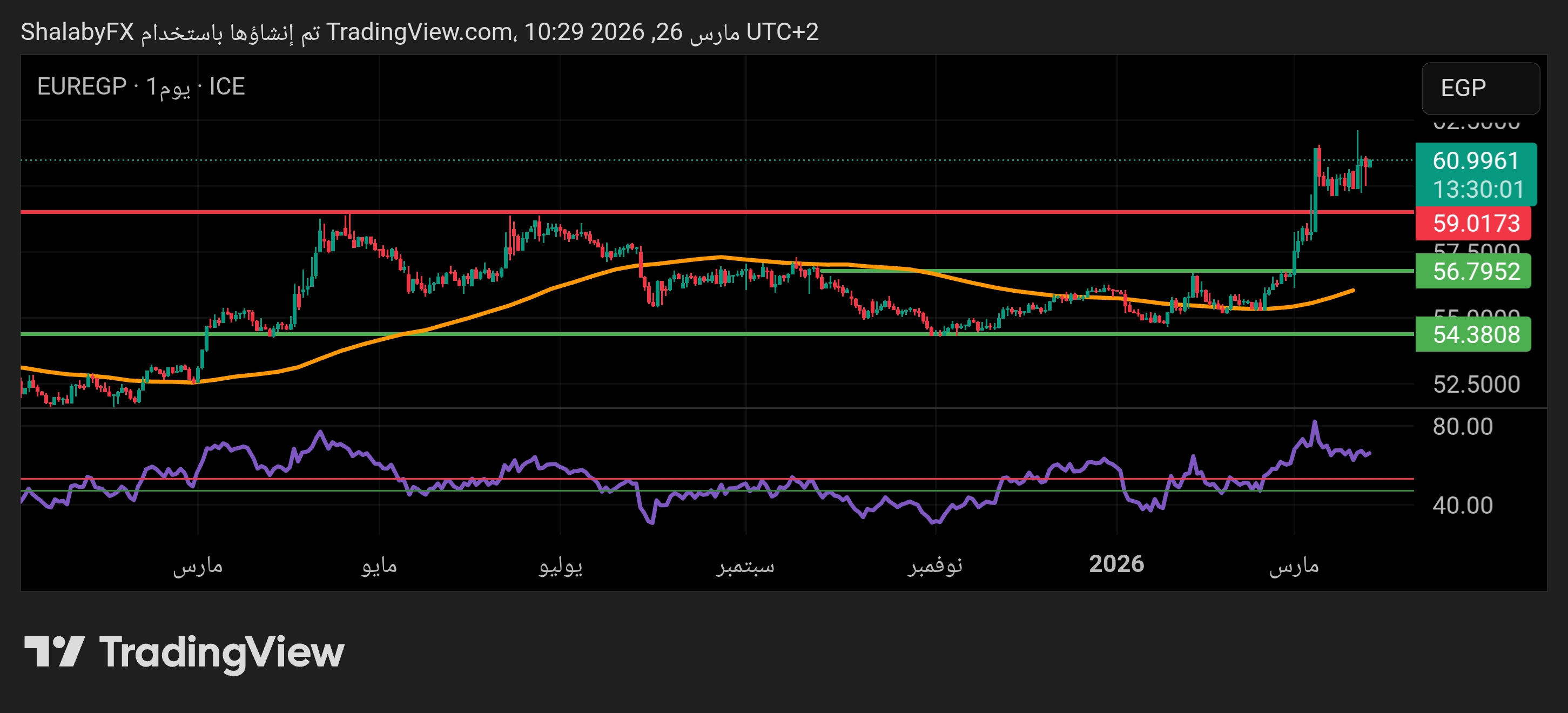Click the نوفمبر month label on time axis
Image resolution: width=1568 pixels, height=713 pixels.
point(934,566)
